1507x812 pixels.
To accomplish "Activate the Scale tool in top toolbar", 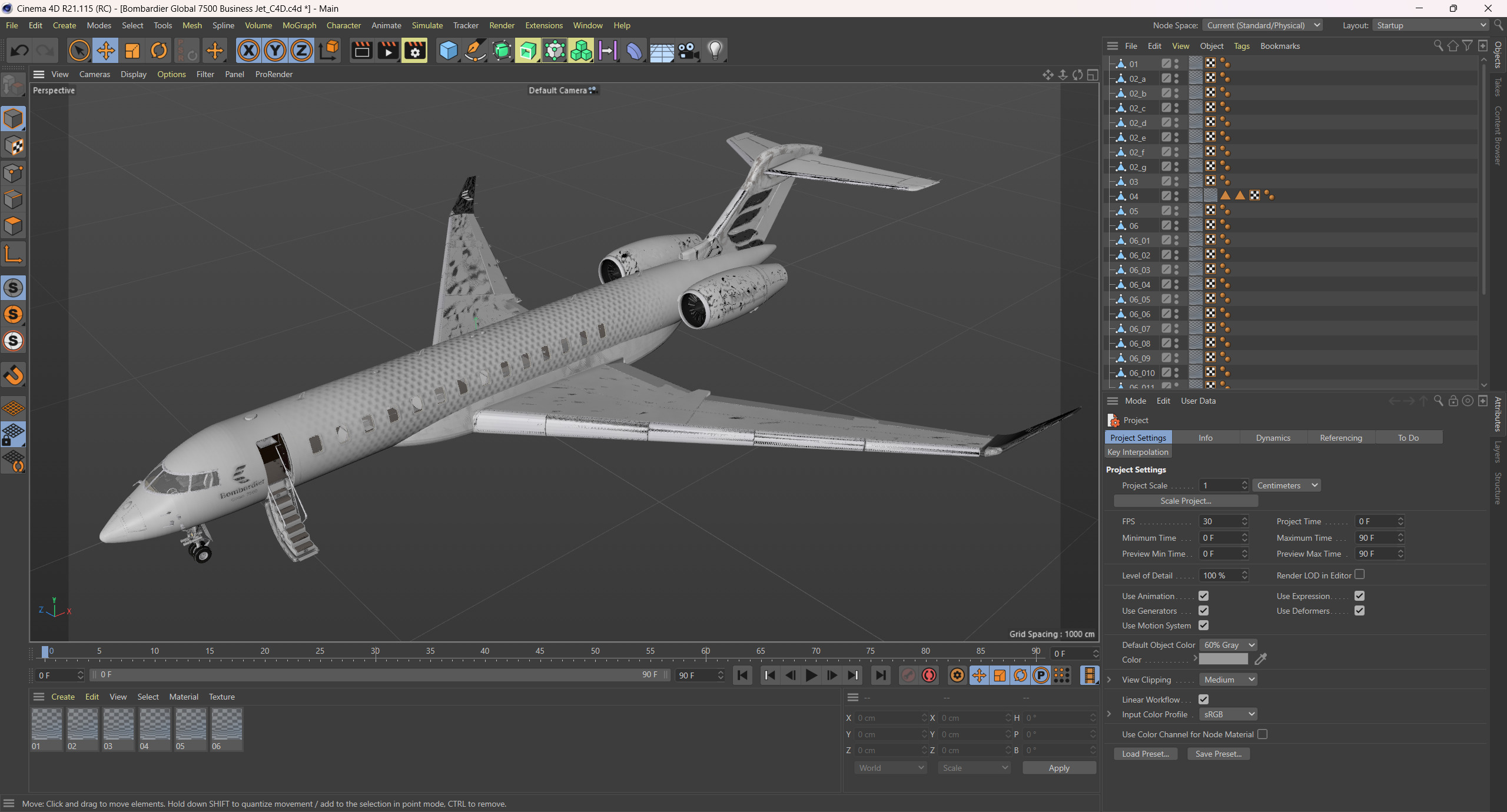I will point(132,51).
